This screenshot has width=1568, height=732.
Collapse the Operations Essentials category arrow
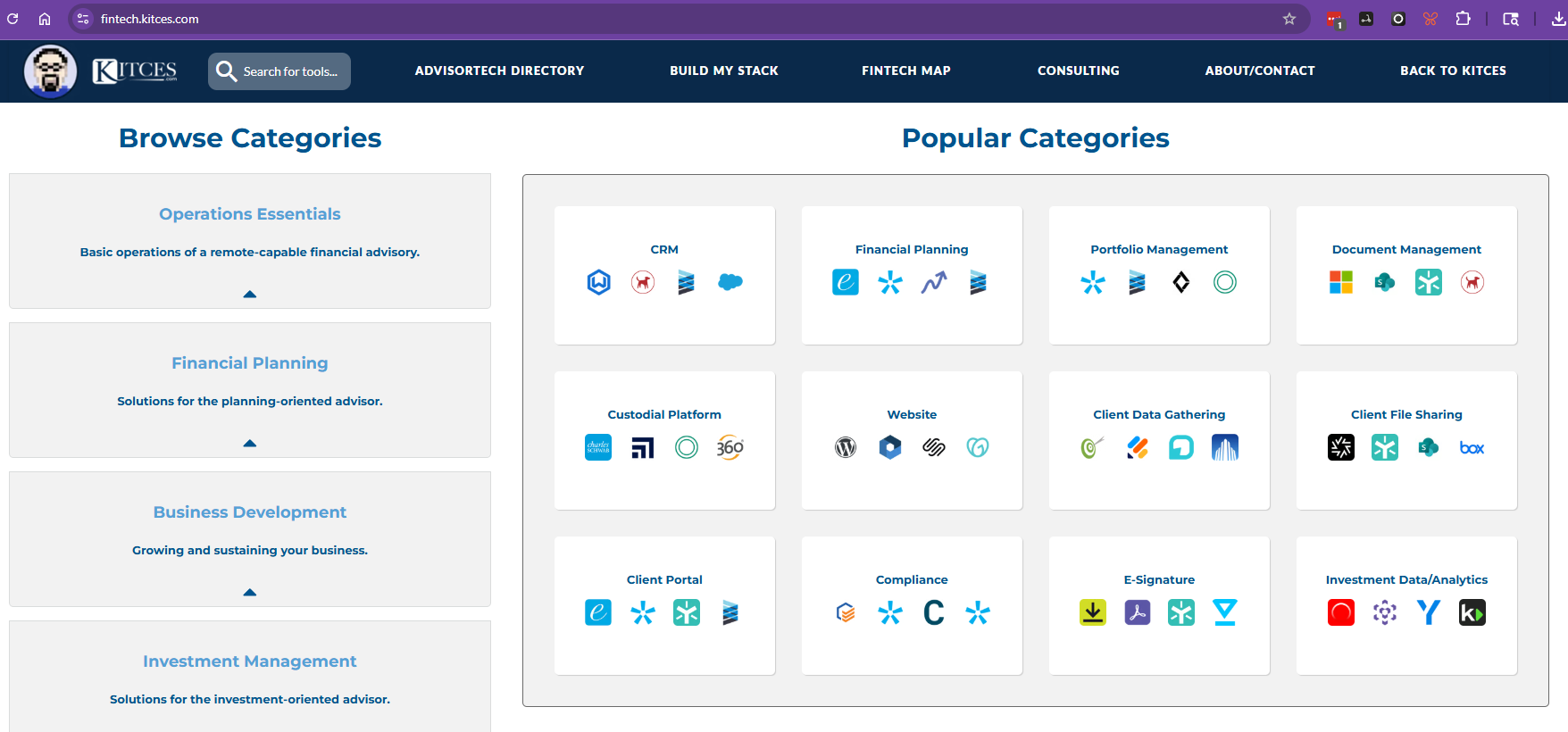(x=250, y=294)
